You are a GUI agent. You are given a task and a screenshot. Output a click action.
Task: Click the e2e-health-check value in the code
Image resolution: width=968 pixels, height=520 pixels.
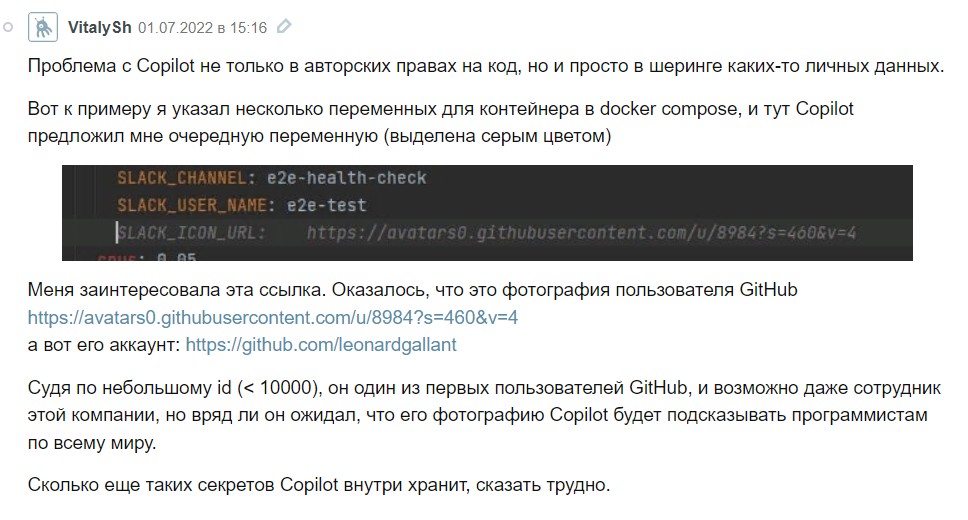(x=344, y=178)
